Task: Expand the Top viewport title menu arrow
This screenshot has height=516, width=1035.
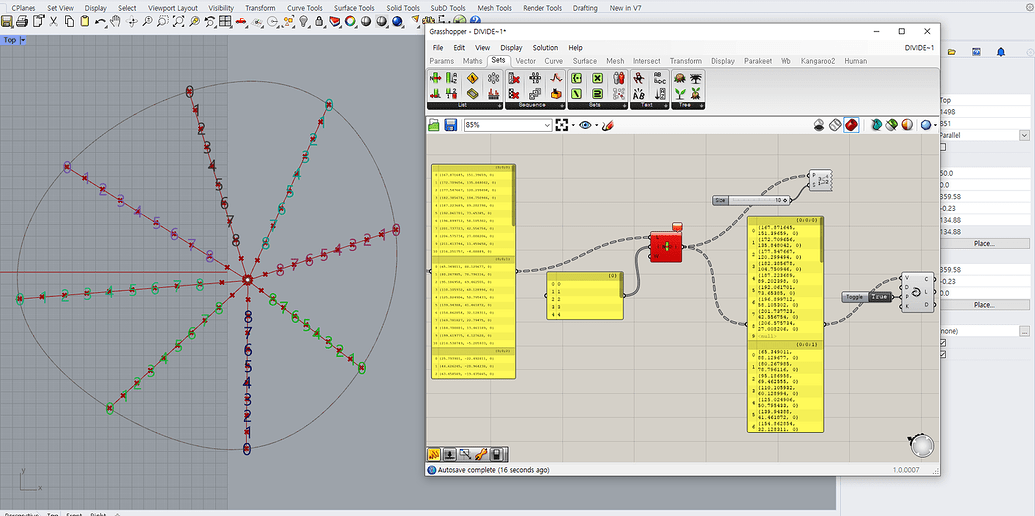Action: tap(23, 40)
